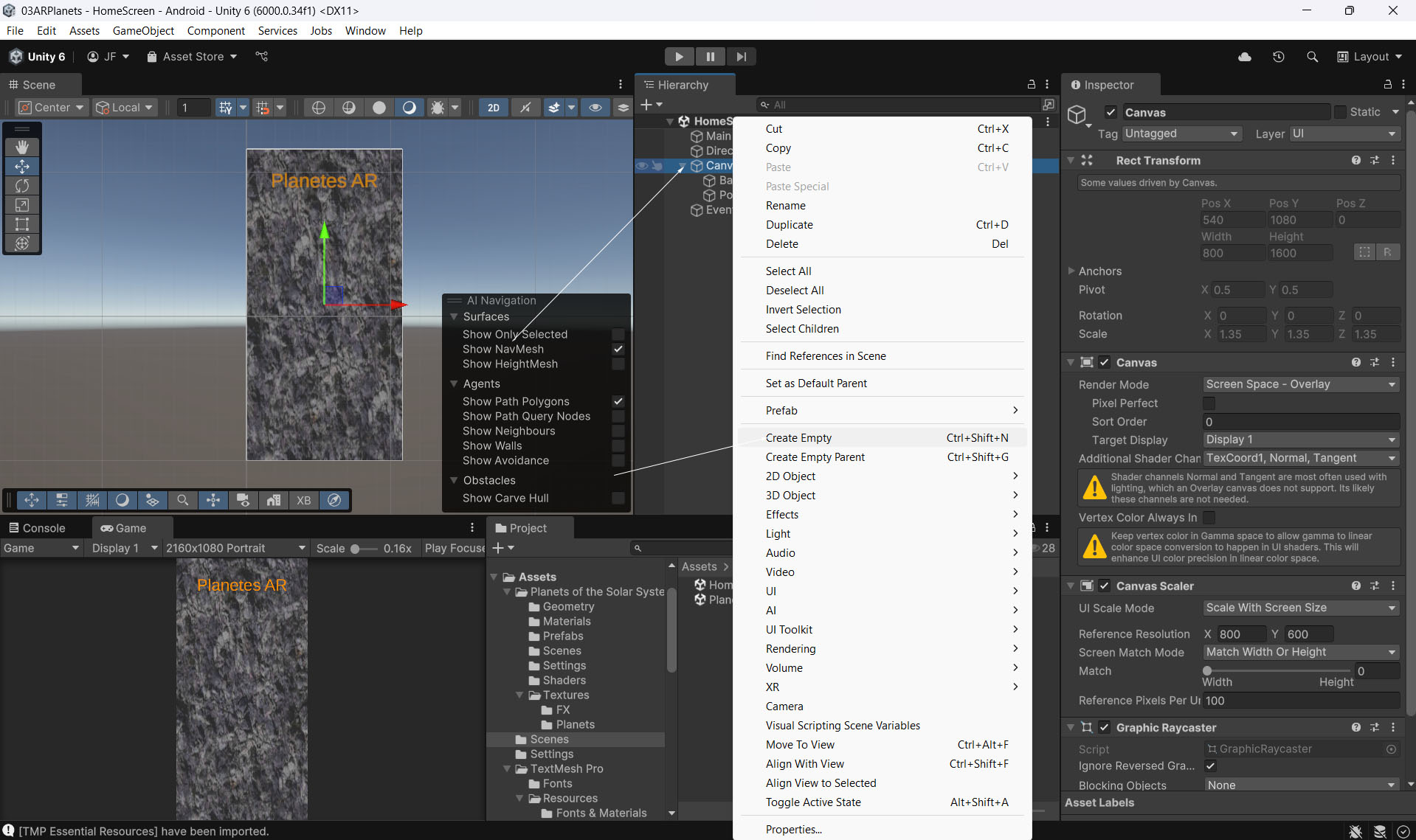1416x840 pixels.
Task: Expand the Anchors section
Action: (x=1071, y=271)
